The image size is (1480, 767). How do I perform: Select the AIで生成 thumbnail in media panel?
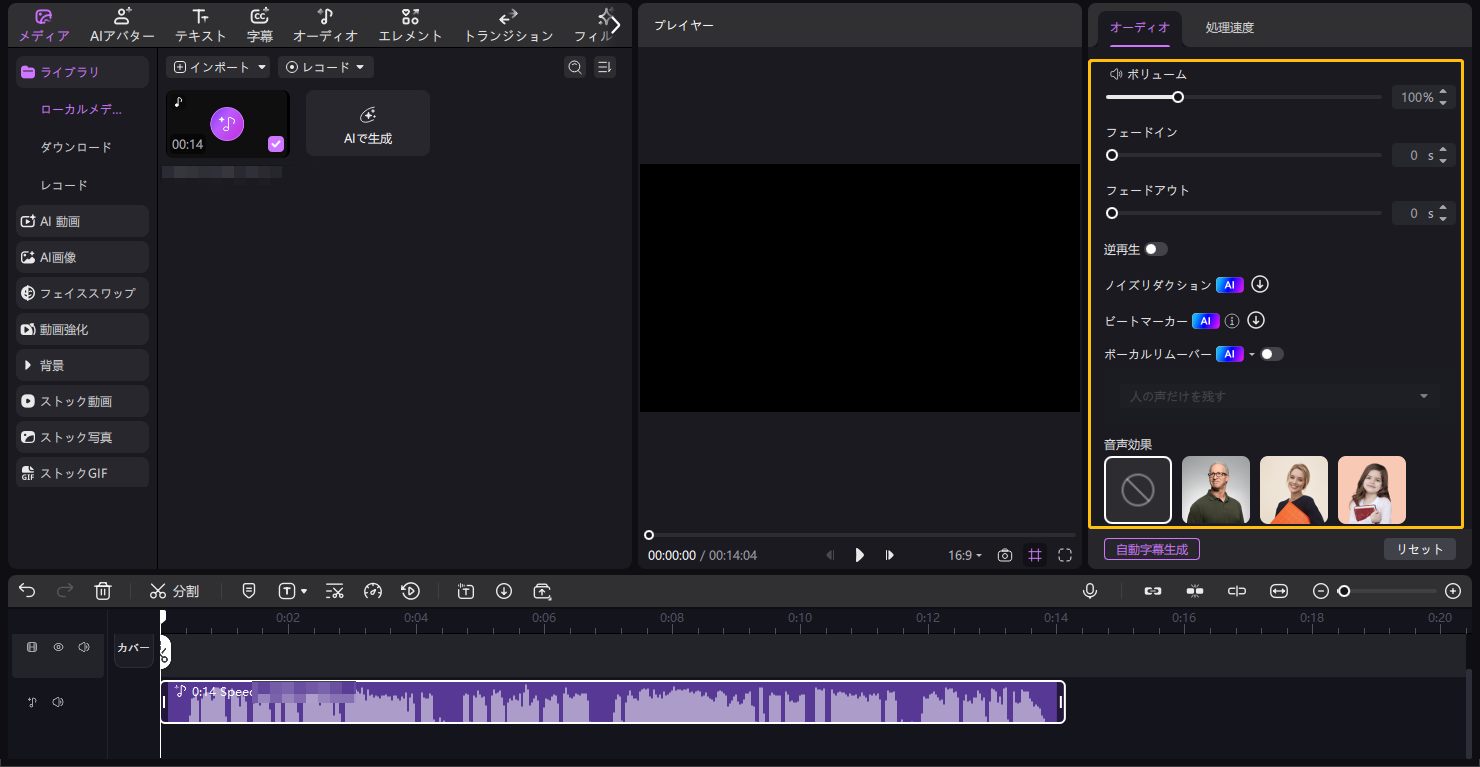tap(367, 123)
